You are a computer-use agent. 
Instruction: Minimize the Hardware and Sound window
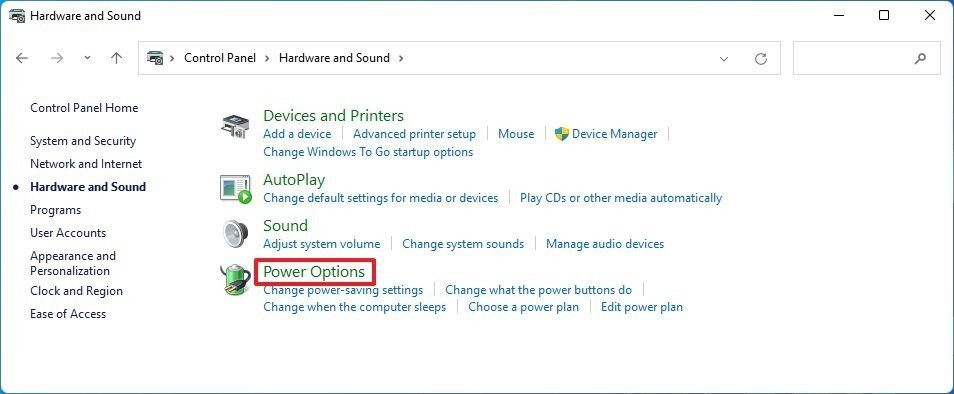point(838,16)
